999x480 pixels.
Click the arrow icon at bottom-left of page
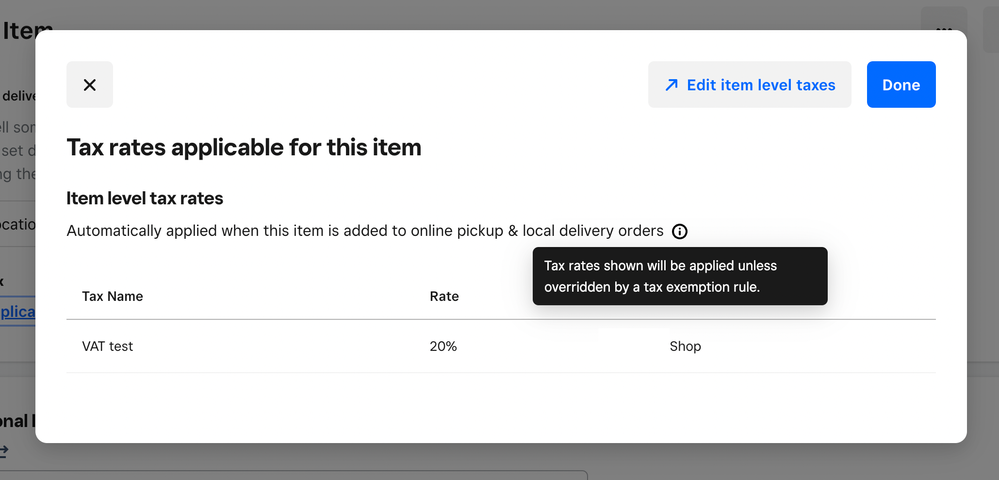(x=4, y=452)
